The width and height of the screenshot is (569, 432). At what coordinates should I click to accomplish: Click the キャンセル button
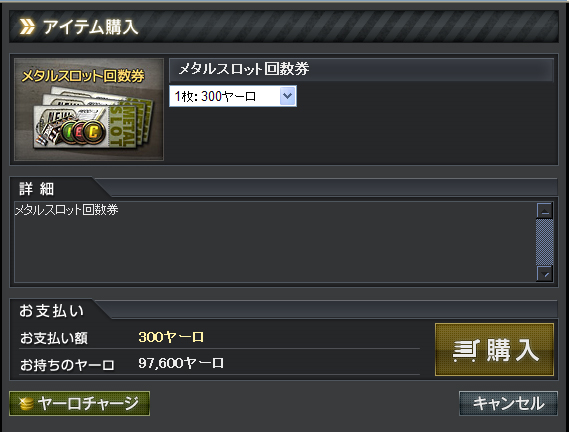click(x=508, y=403)
